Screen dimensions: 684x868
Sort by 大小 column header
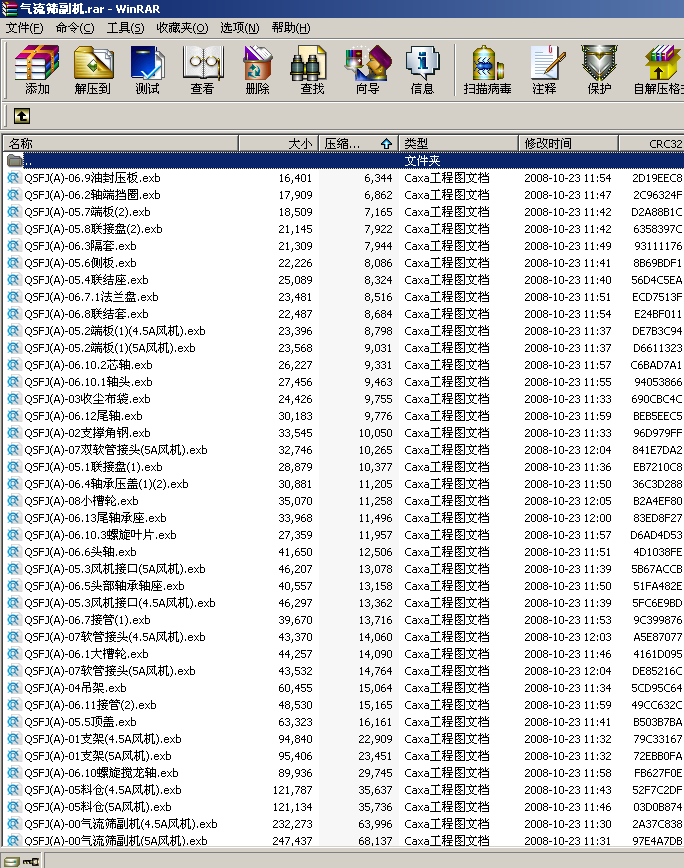[278, 143]
